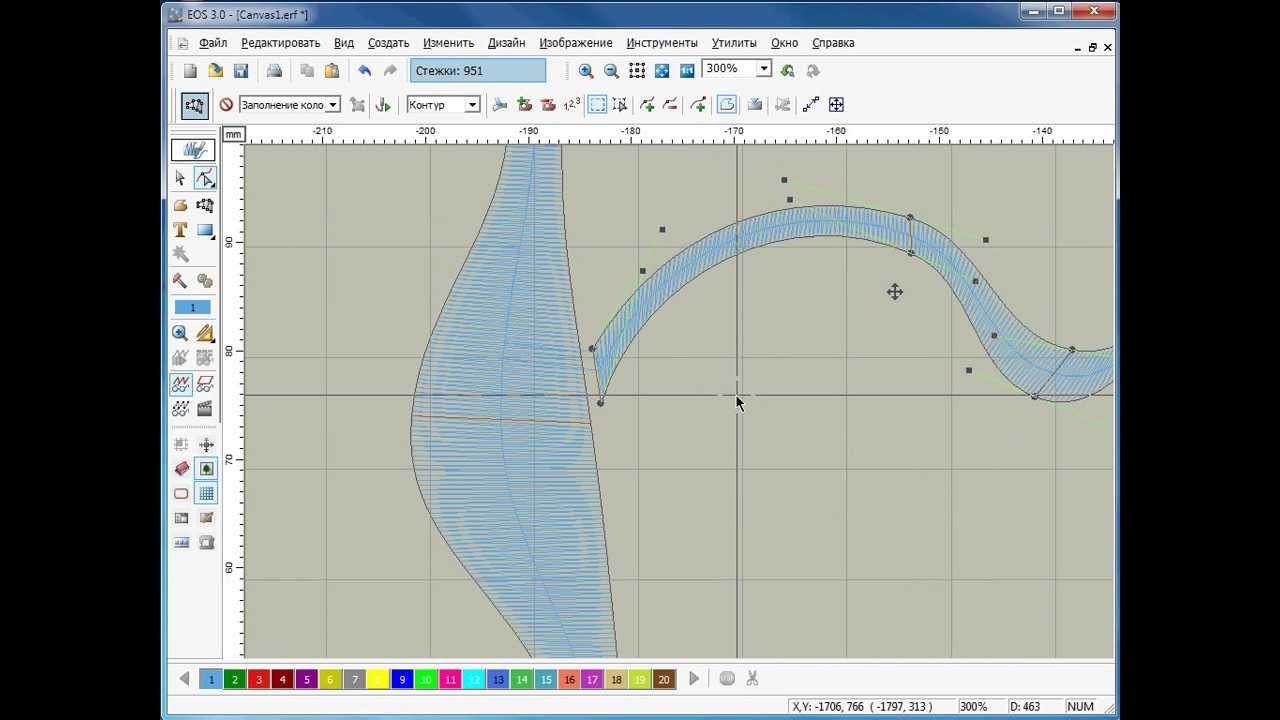
Task: Click the Undo arrow in toolbar
Action: pyautogui.click(x=365, y=71)
